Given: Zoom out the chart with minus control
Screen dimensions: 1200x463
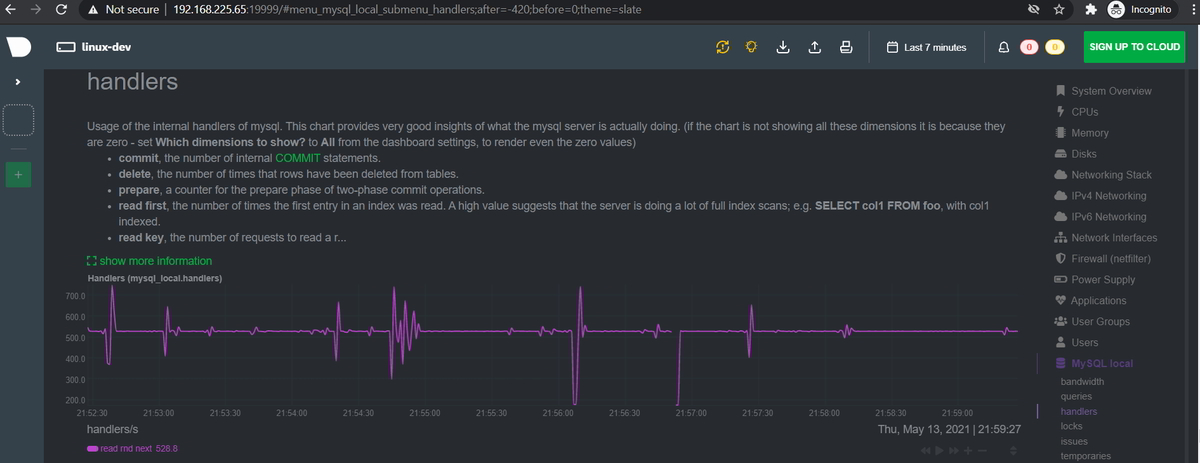Looking at the screenshot, I should click(982, 452).
